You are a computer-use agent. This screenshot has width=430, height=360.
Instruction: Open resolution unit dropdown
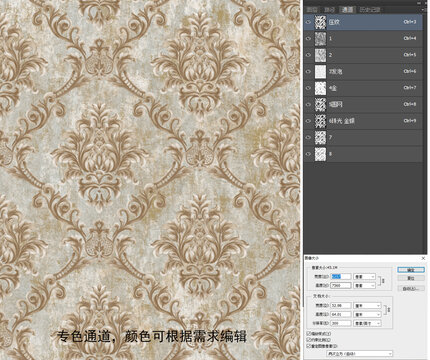[367, 323]
